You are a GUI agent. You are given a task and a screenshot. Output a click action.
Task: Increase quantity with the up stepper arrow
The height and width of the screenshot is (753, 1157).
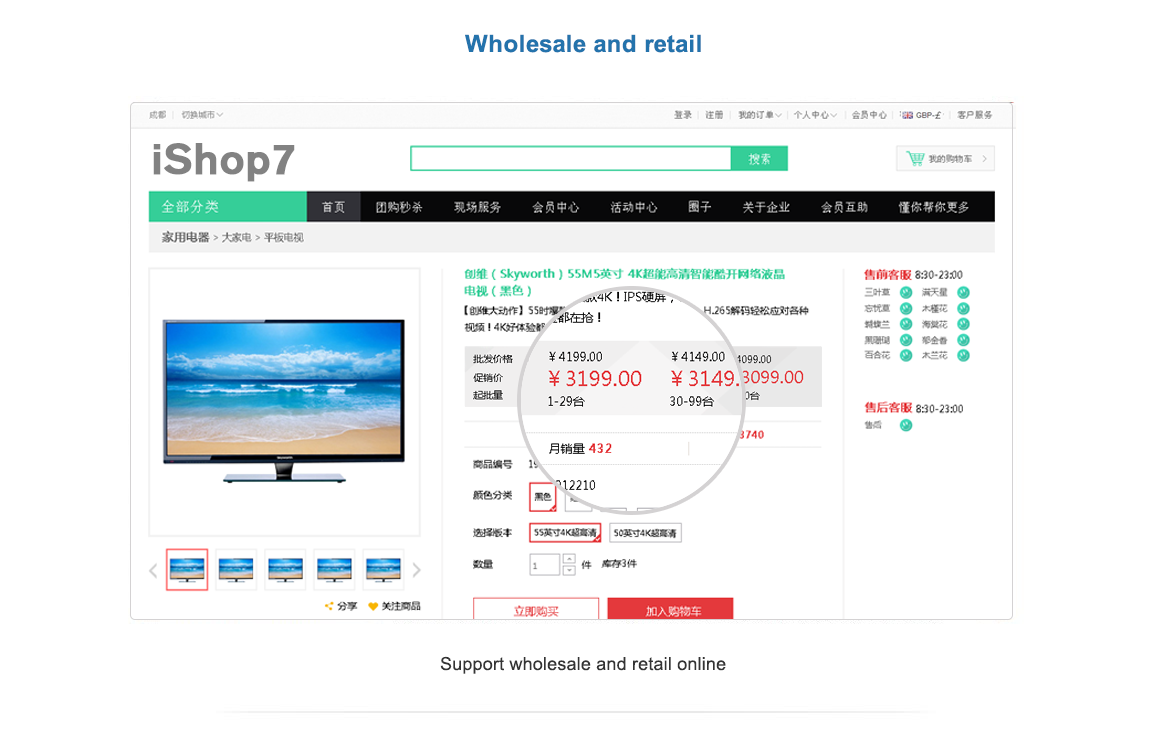[x=569, y=559]
